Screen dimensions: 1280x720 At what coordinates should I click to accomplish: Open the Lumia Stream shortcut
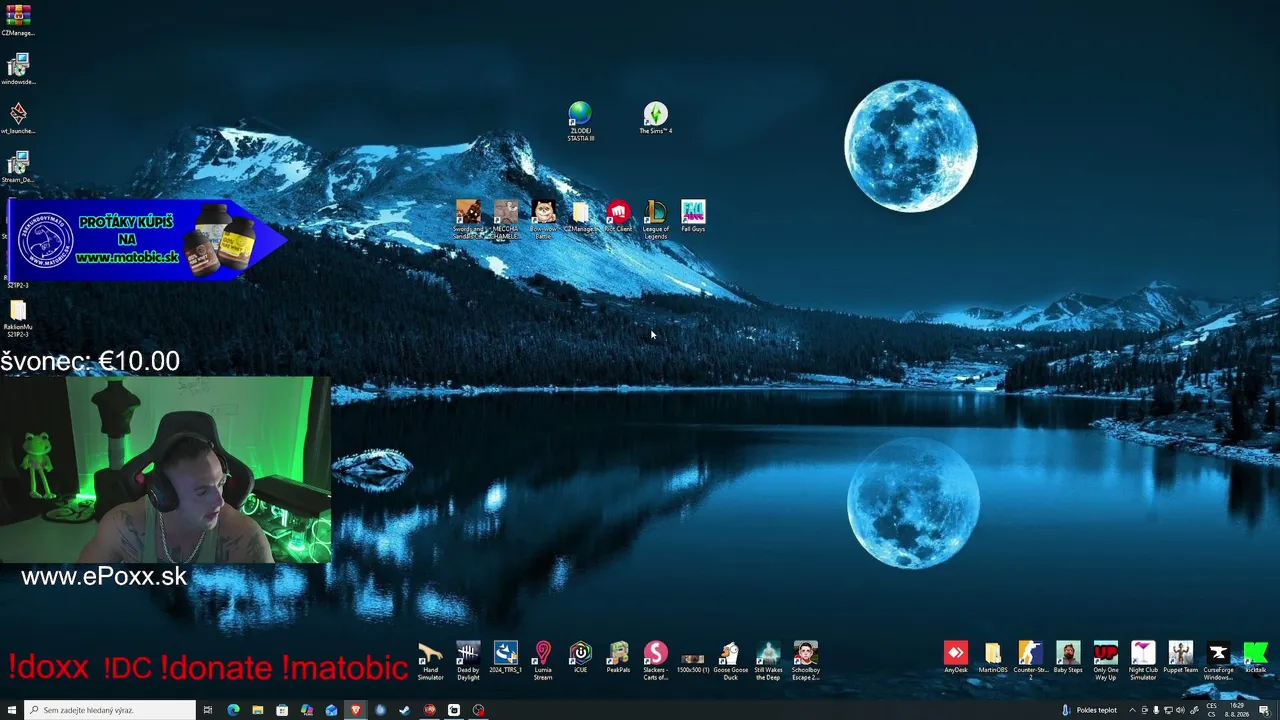pyautogui.click(x=543, y=661)
